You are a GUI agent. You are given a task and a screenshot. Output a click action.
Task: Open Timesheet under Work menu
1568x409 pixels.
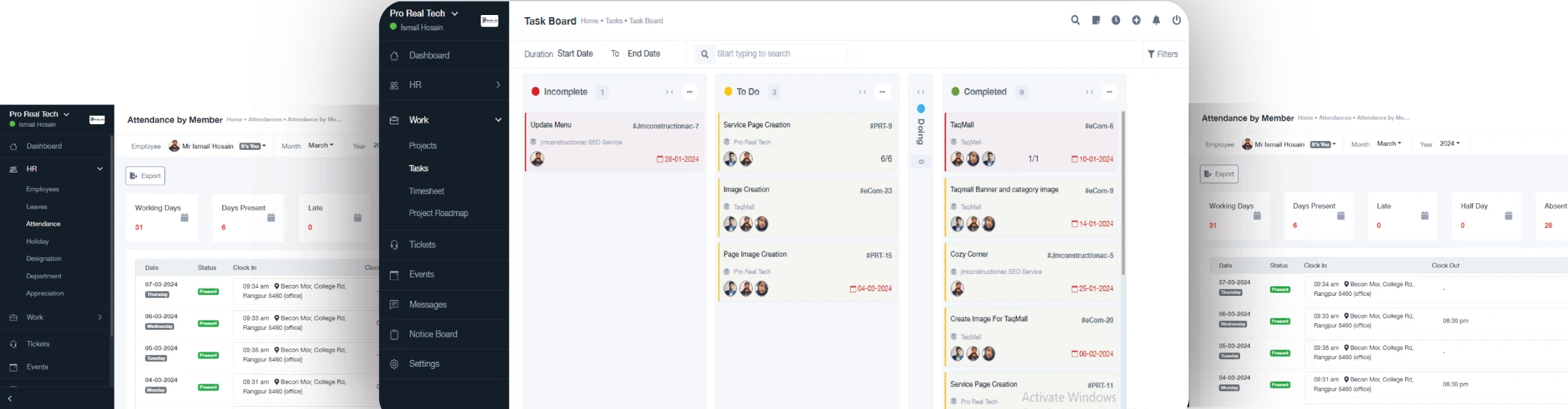pyautogui.click(x=426, y=192)
